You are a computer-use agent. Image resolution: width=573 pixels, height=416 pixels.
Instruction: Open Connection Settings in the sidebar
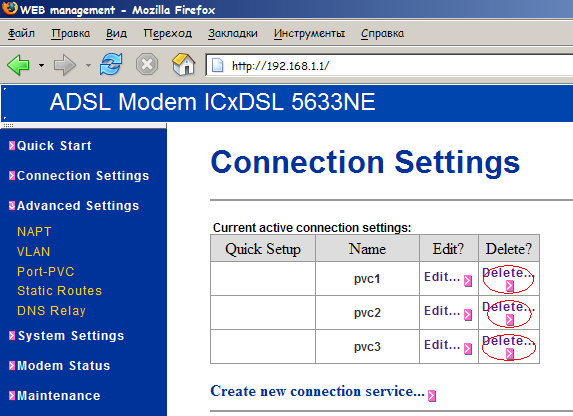pos(83,176)
